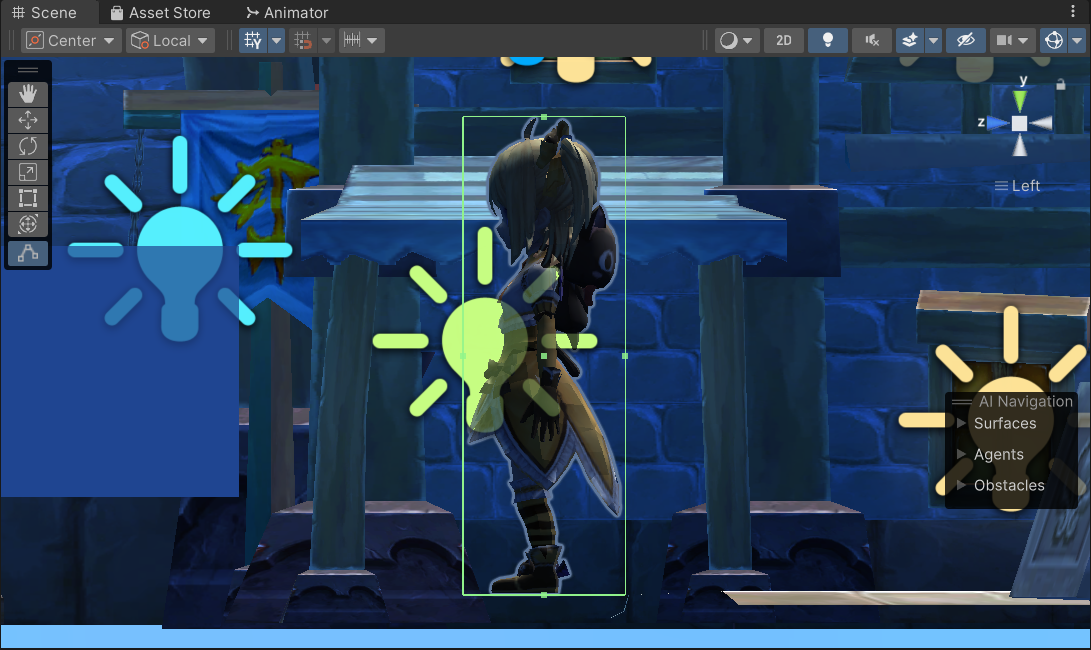This screenshot has width=1091, height=650.
Task: Toggle 2D view mode
Action: [x=784, y=40]
